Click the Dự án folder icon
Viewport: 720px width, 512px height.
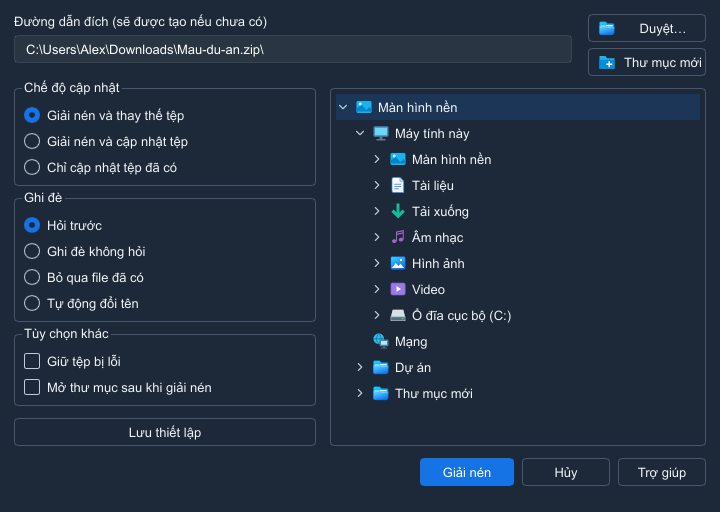(381, 367)
